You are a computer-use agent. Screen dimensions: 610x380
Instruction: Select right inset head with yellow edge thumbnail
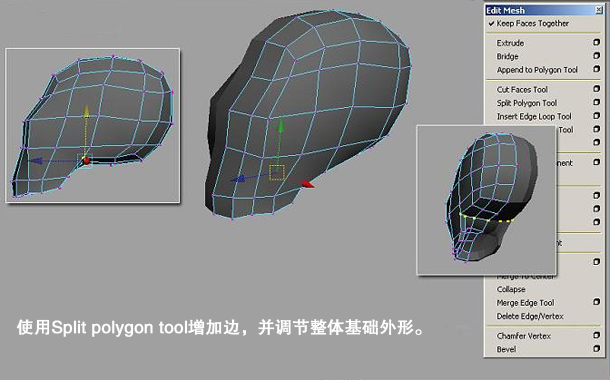486,200
